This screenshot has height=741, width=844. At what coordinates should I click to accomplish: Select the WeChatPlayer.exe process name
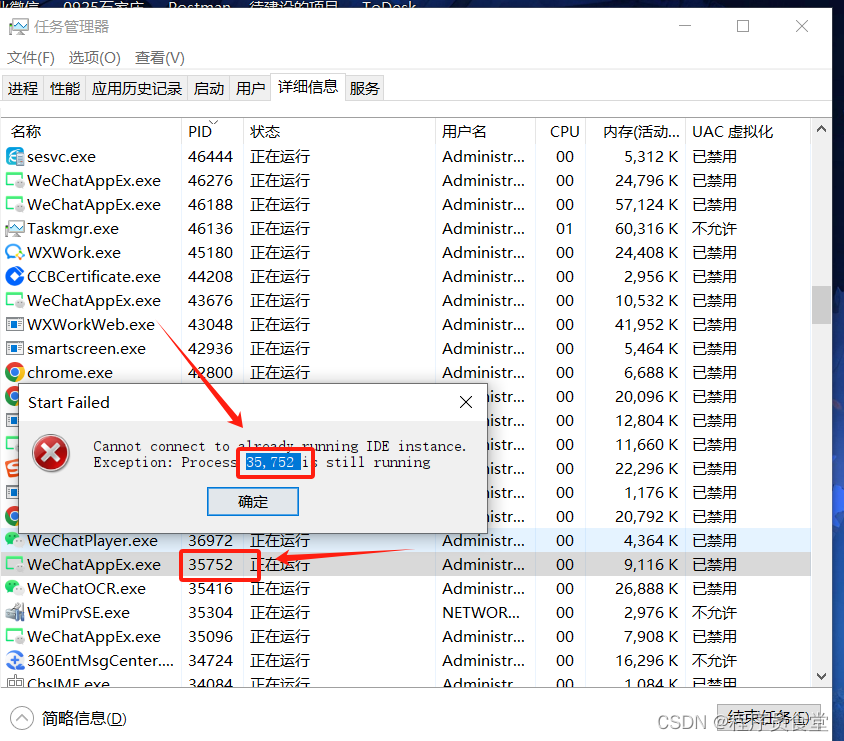[x=92, y=540]
